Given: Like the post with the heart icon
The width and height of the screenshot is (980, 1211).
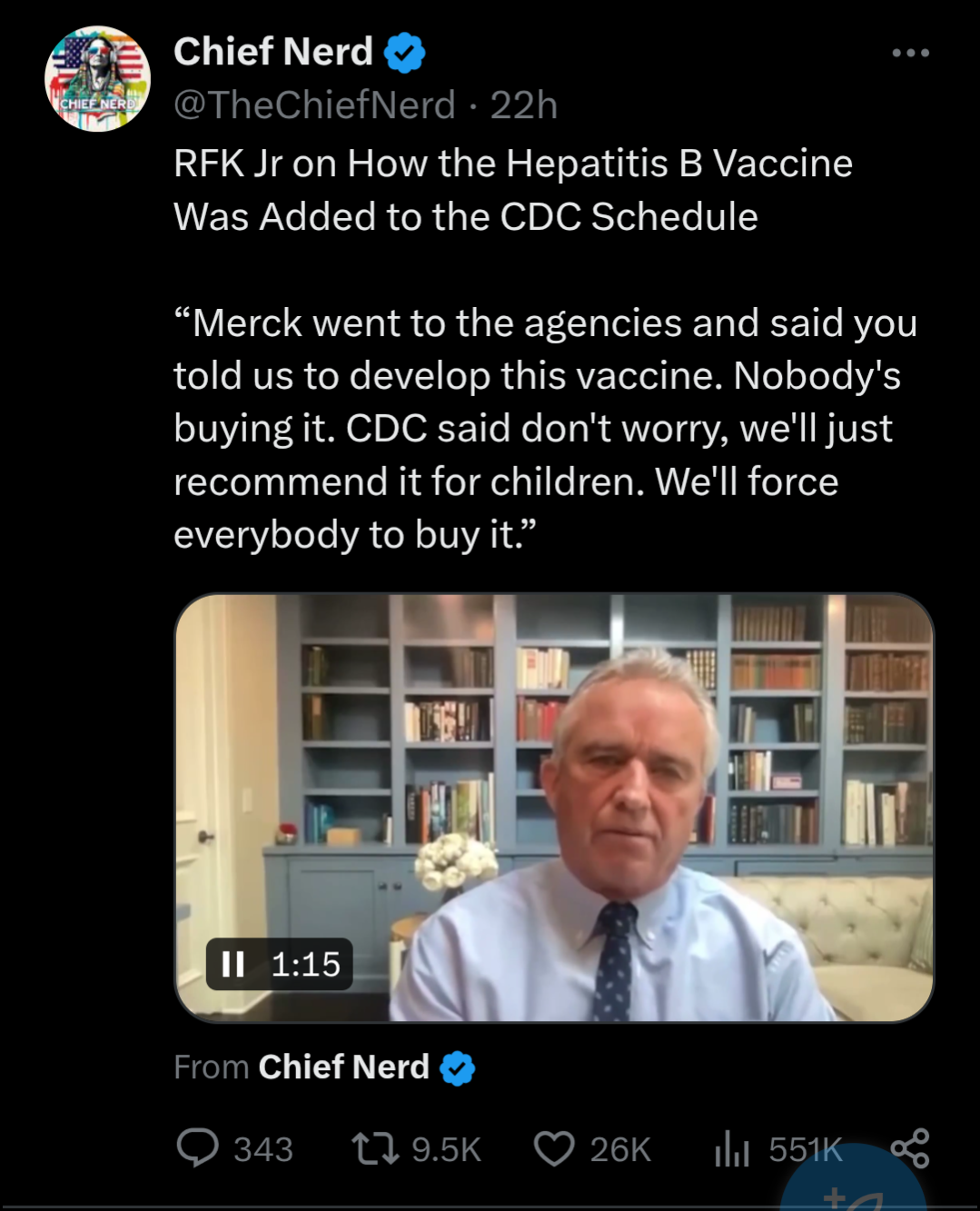Looking at the screenshot, I should coord(554,1148).
